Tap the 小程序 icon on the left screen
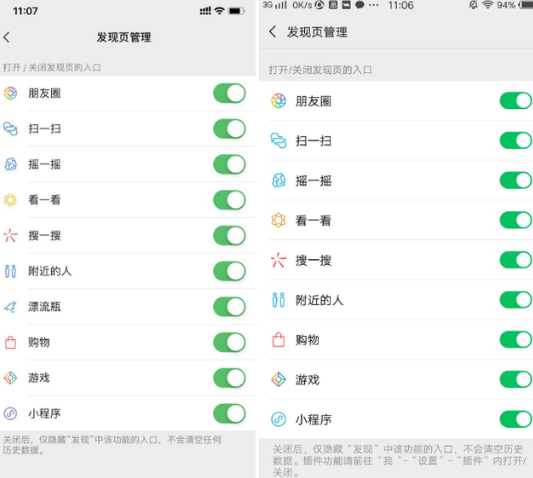Image resolution: width=533 pixels, height=478 pixels. tap(11, 413)
